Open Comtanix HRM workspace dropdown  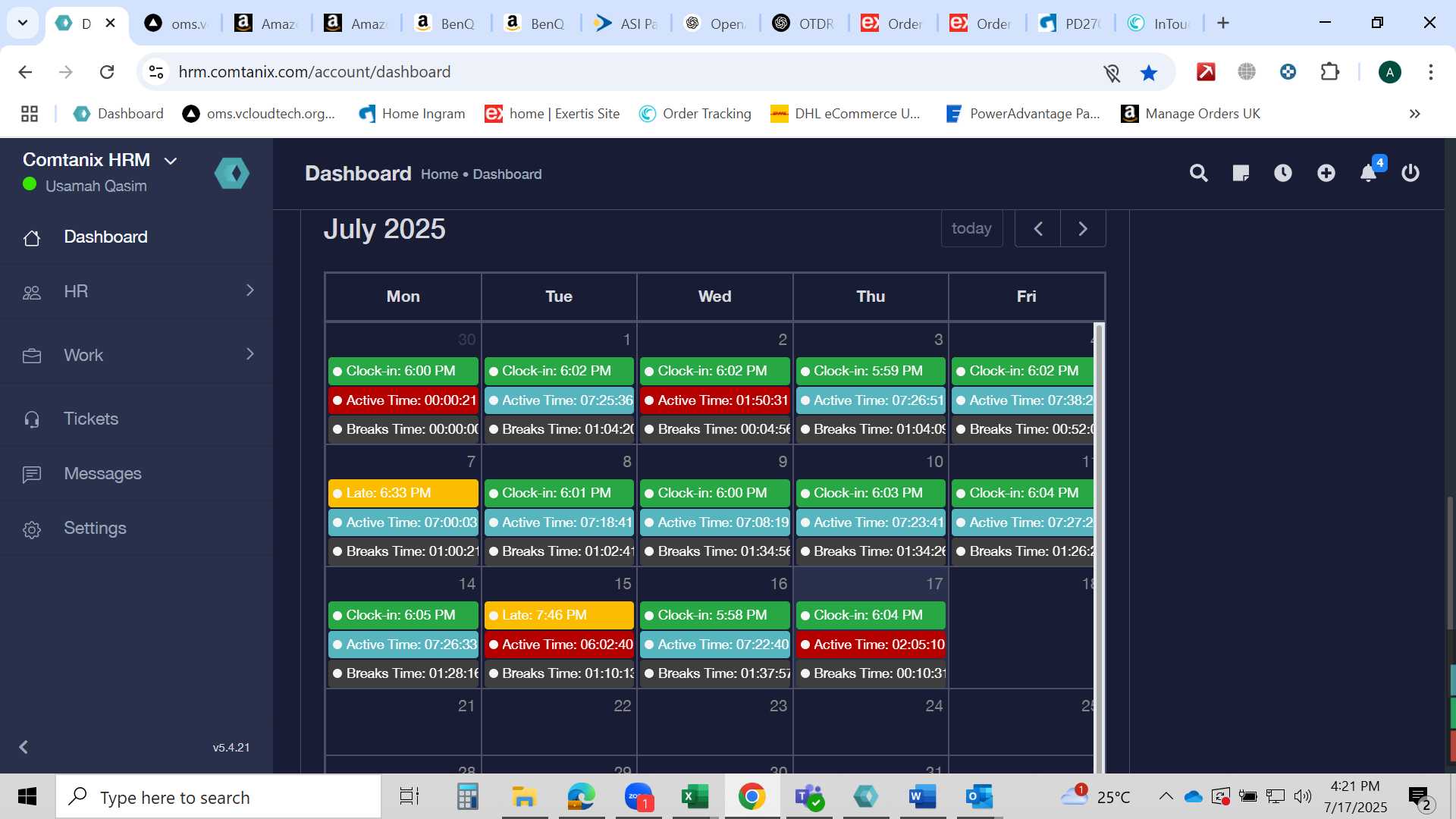pyautogui.click(x=171, y=161)
